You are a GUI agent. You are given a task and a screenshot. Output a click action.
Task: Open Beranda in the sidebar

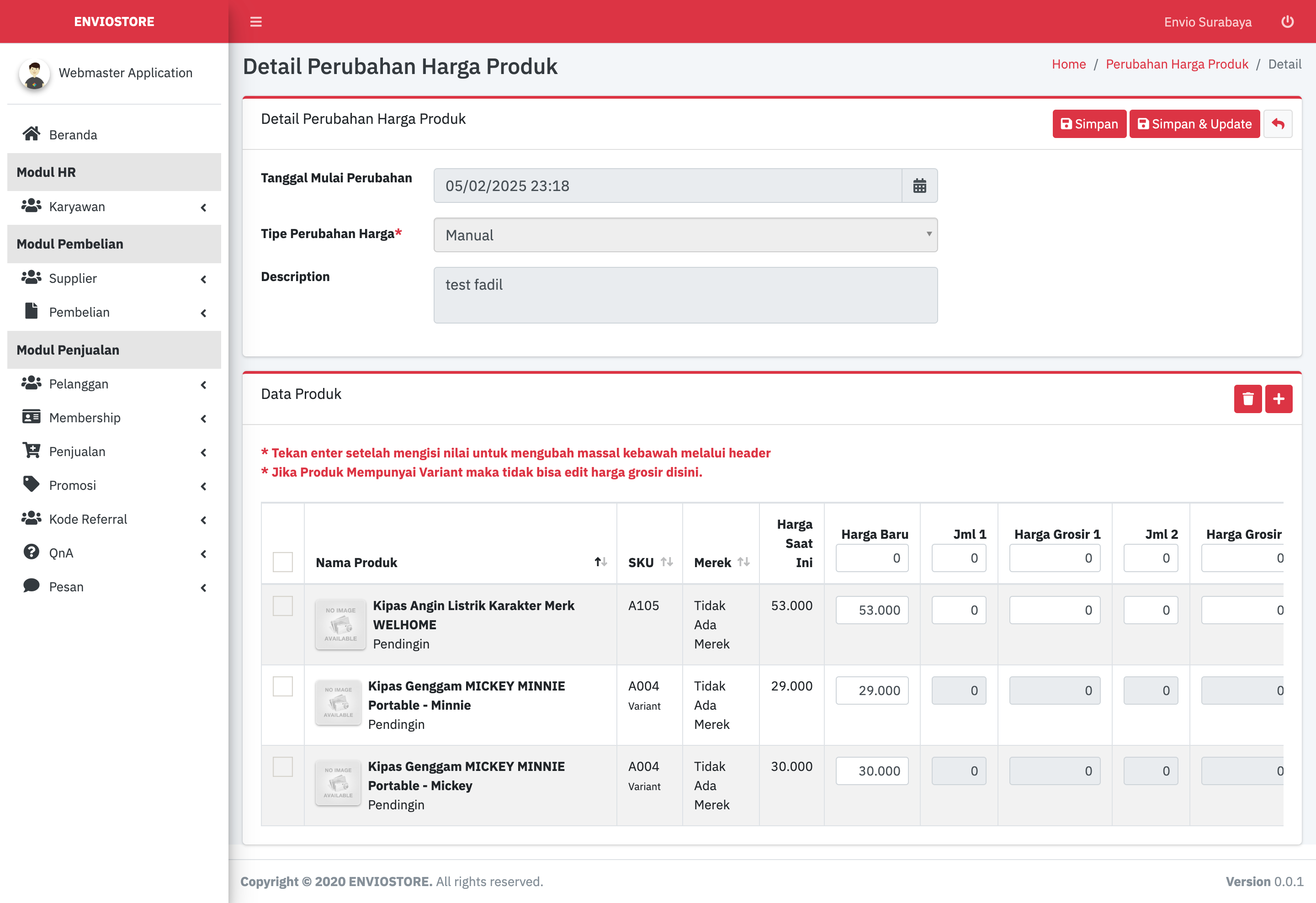point(73,135)
